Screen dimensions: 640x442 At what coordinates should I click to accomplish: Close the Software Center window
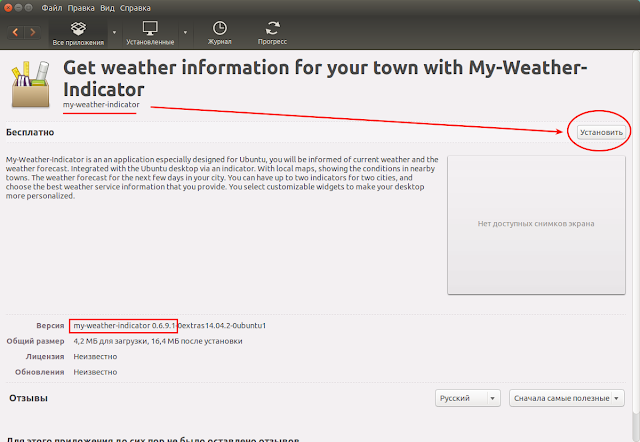8,8
